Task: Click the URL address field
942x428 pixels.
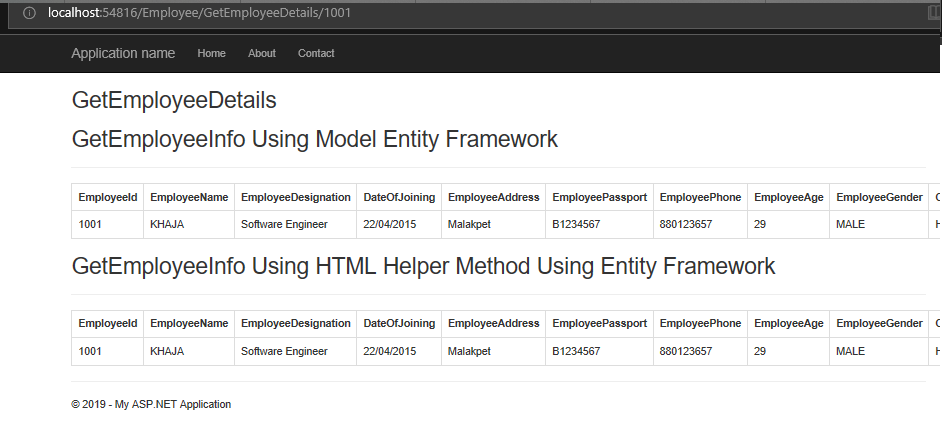Action: click(469, 13)
